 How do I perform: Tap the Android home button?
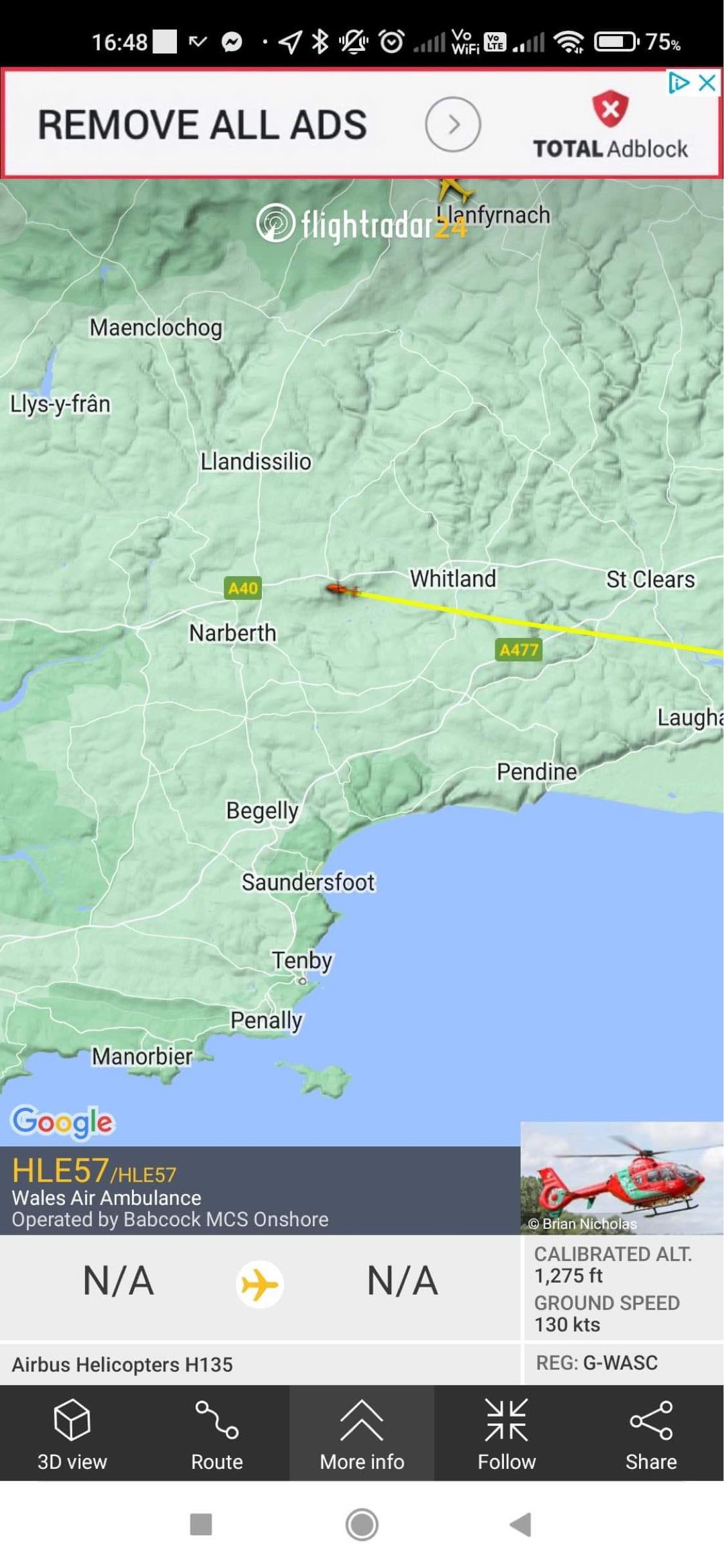click(362, 1524)
